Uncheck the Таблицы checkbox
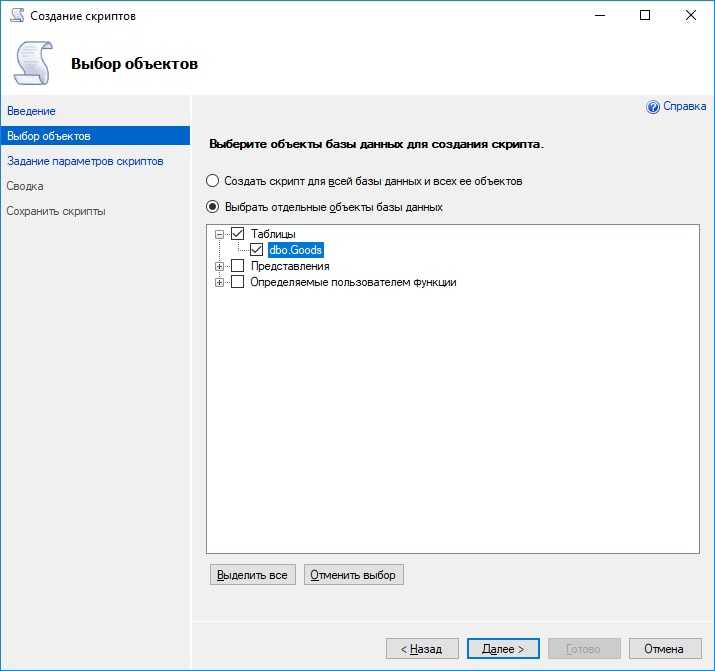Image resolution: width=715 pixels, height=671 pixels. [x=238, y=234]
